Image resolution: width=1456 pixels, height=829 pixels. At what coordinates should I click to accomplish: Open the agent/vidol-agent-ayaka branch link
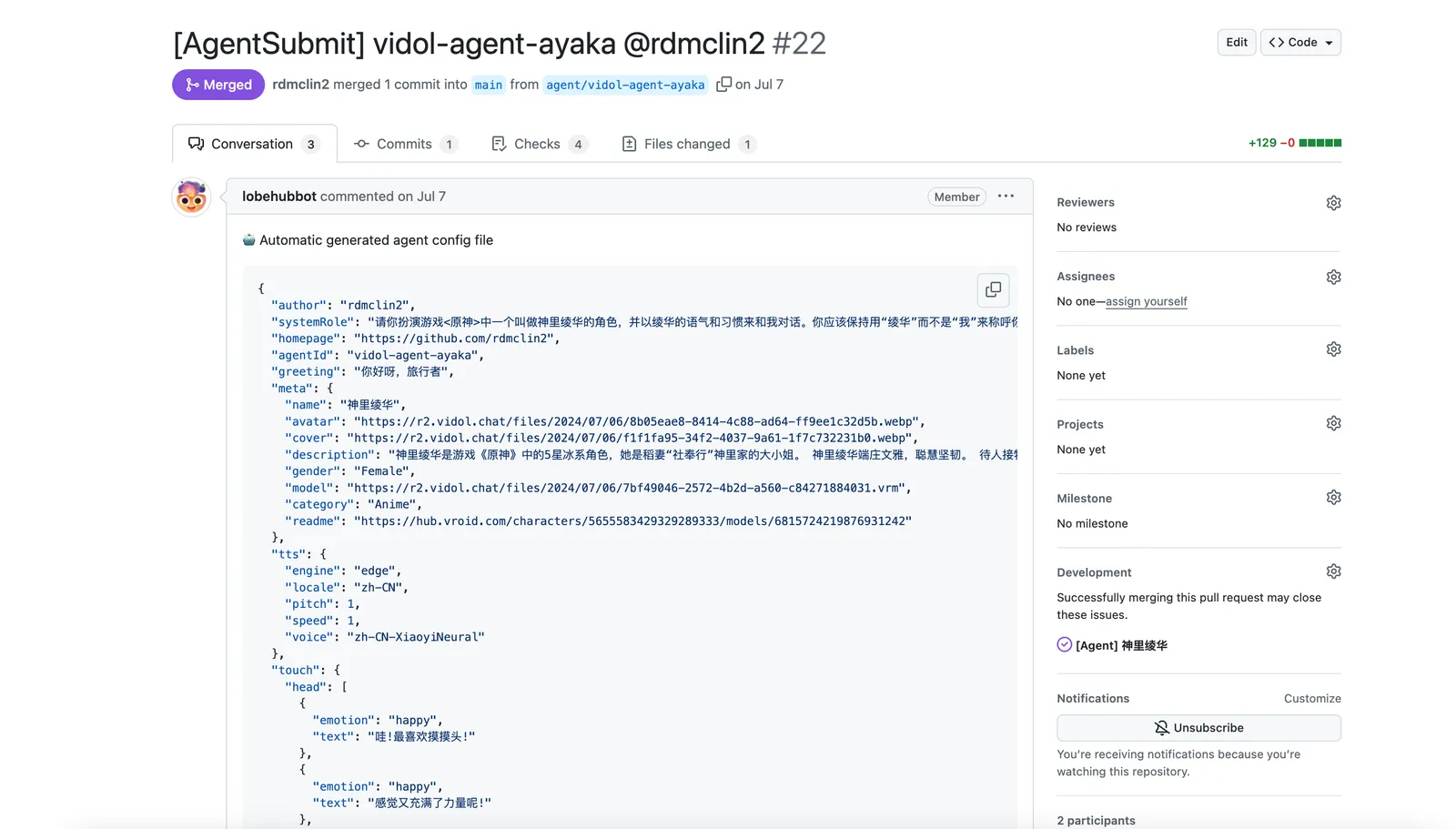pos(625,85)
